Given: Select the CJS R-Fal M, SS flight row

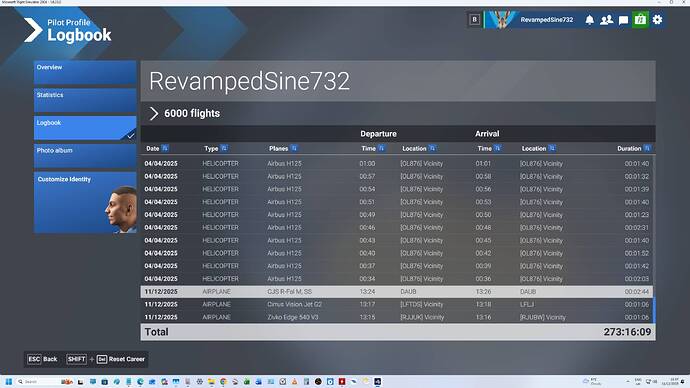Looking at the screenshot, I should (x=396, y=292).
